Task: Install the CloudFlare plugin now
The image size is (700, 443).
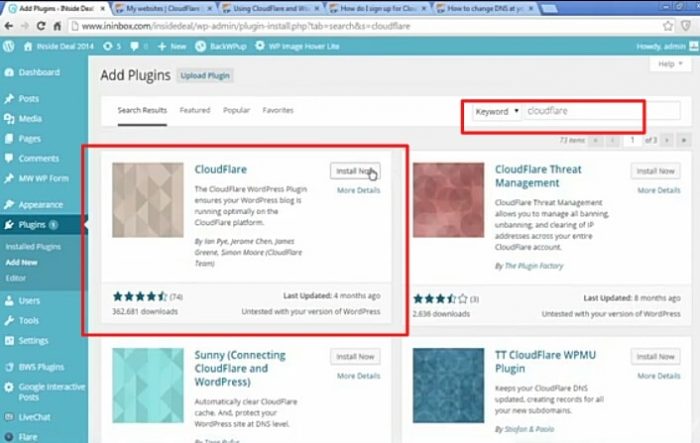Action: click(355, 171)
